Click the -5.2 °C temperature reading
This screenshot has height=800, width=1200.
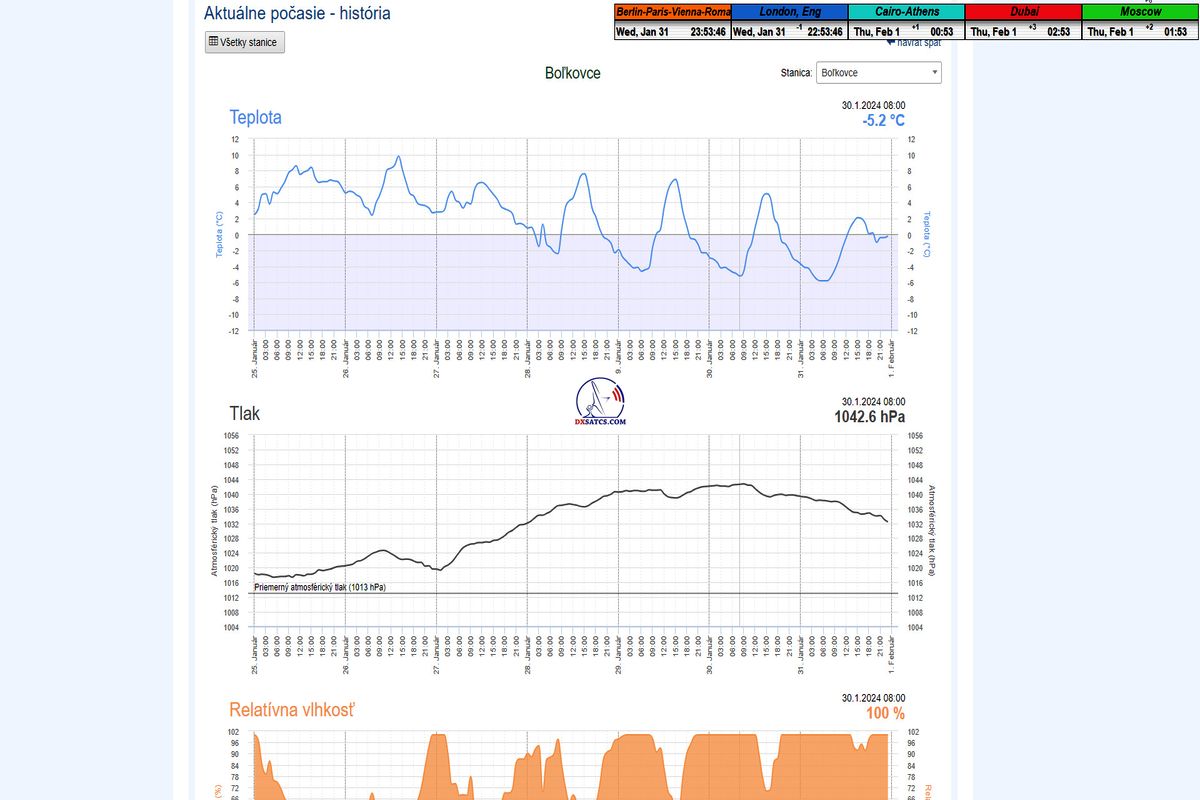[x=883, y=121]
